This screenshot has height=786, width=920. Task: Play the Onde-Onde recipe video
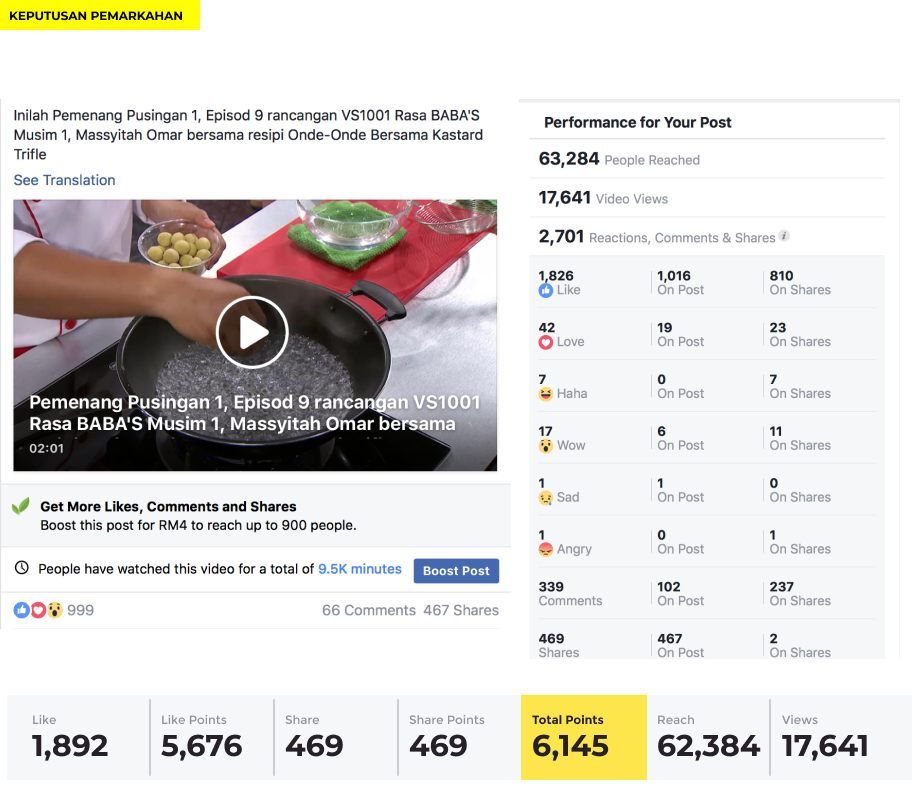[x=252, y=333]
